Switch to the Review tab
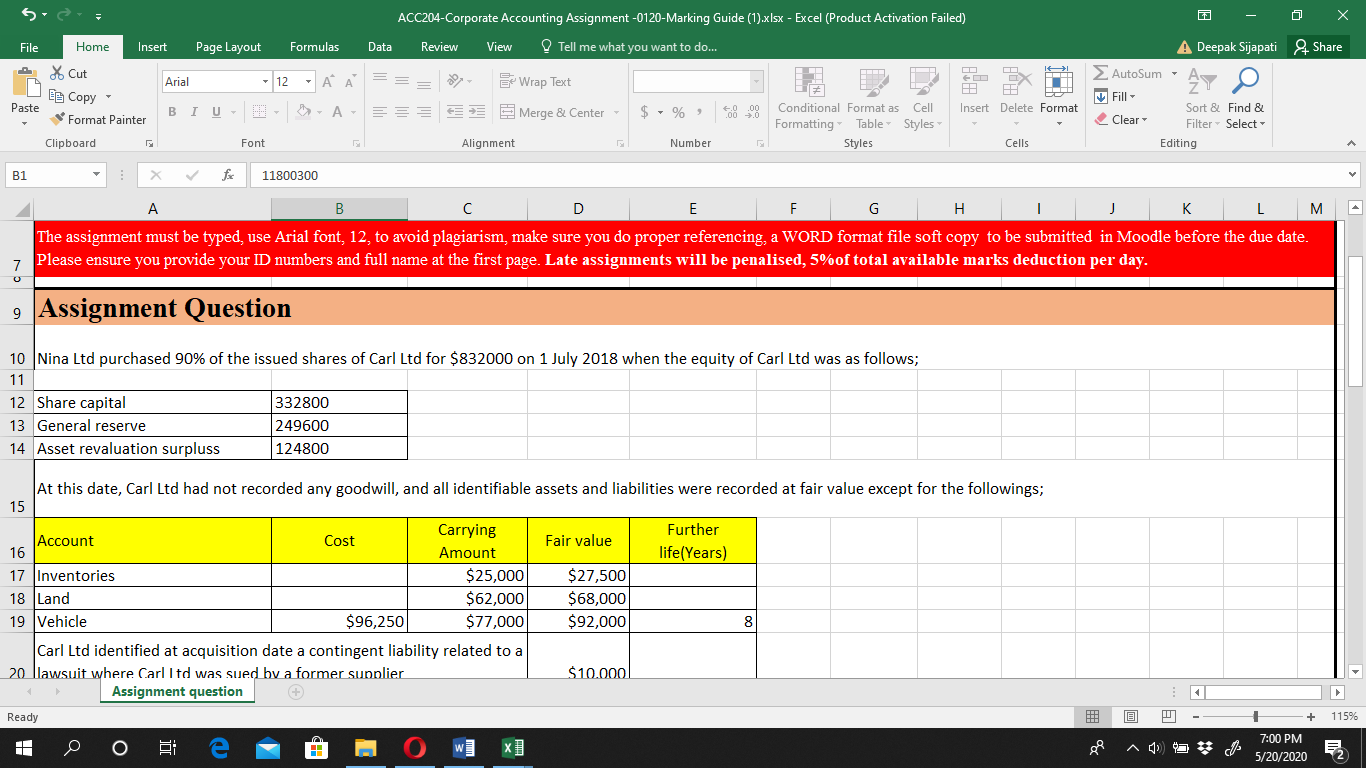The image size is (1366, 768). tap(439, 47)
